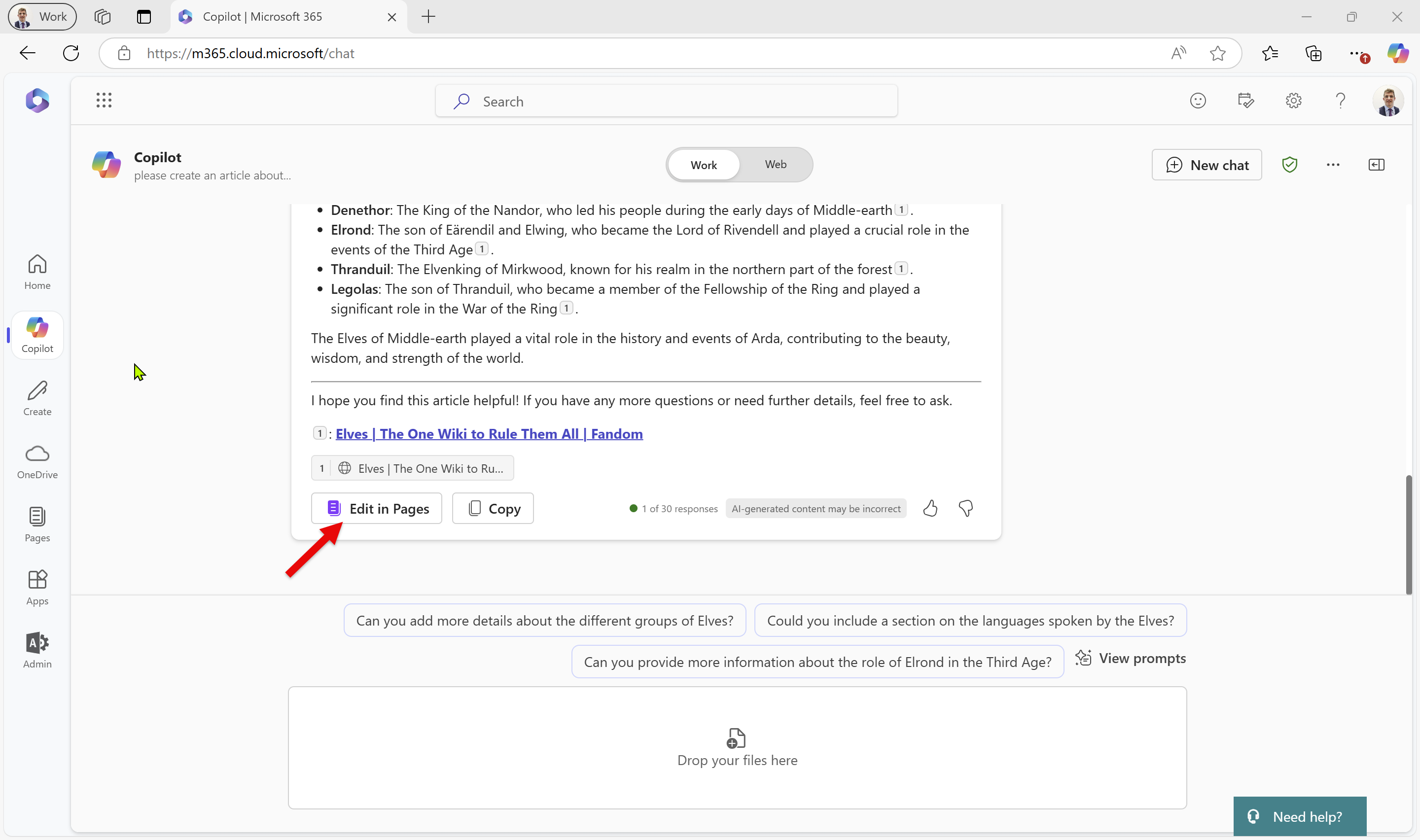Open Pages in the sidebar
The height and width of the screenshot is (840, 1420).
click(37, 525)
